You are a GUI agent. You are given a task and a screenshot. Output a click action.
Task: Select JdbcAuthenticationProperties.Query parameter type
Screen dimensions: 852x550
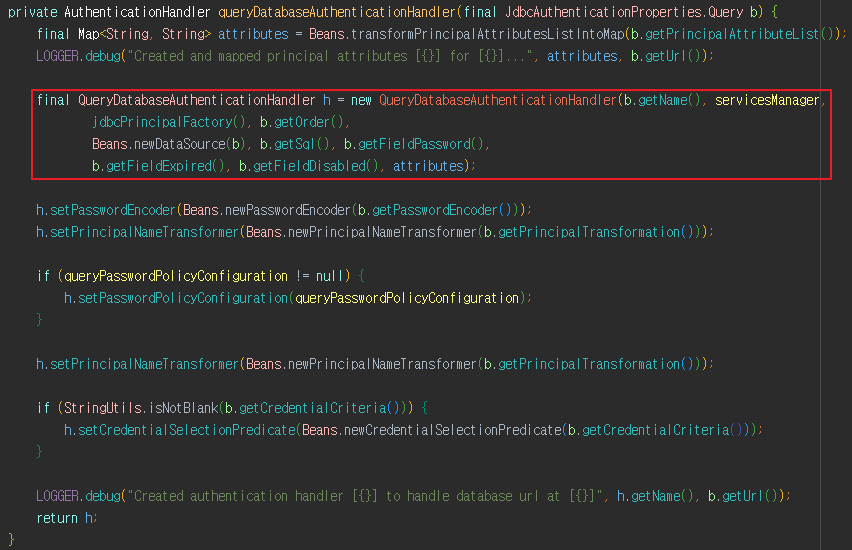[x=624, y=12]
